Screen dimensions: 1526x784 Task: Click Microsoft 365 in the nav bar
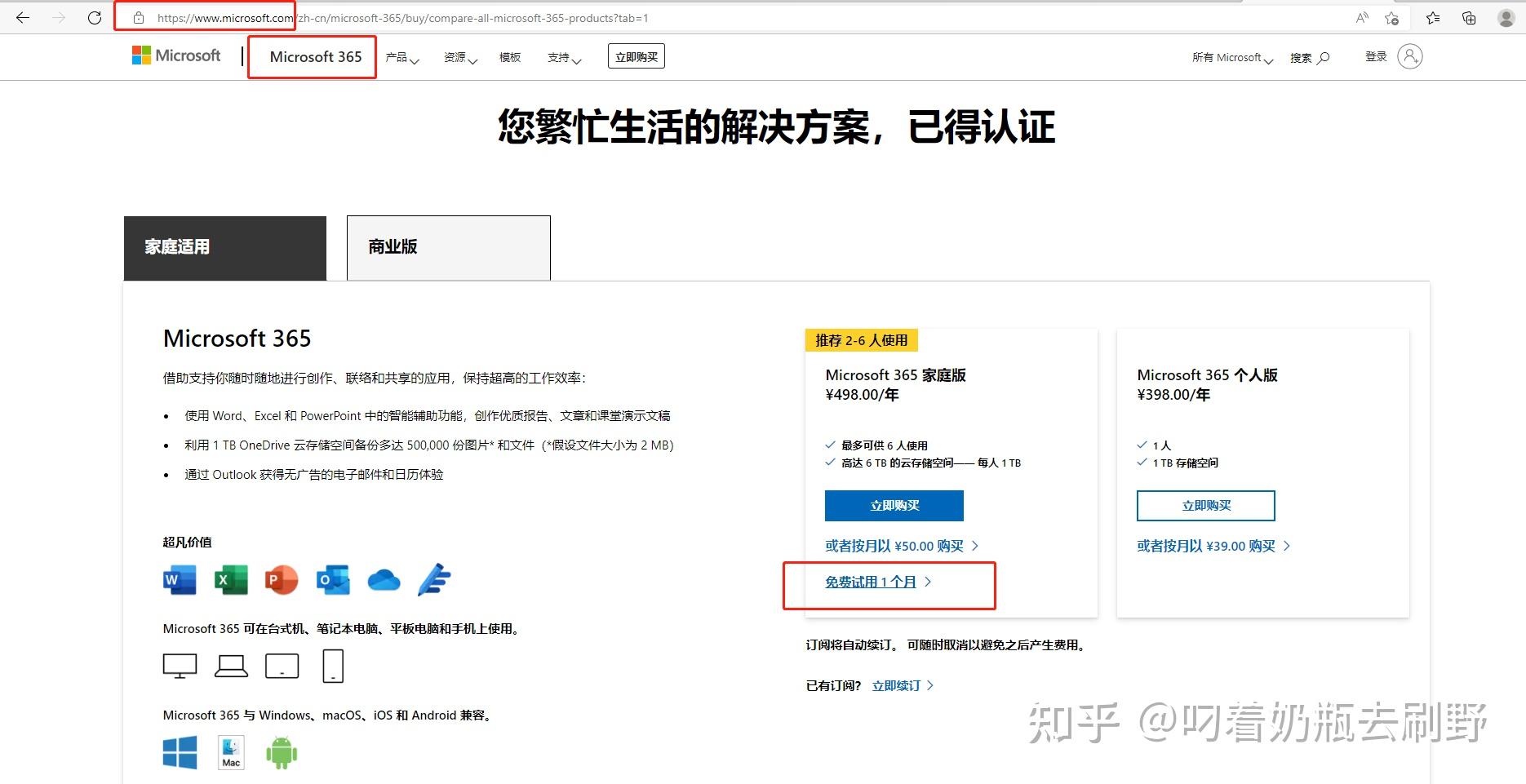point(315,56)
